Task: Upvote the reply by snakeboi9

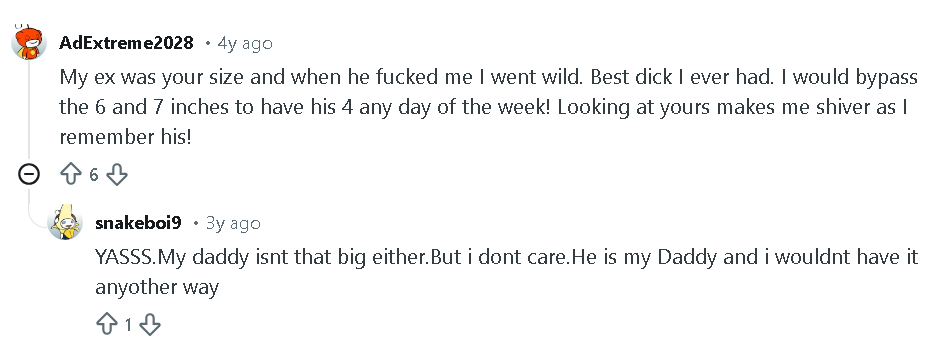Action: coord(107,325)
